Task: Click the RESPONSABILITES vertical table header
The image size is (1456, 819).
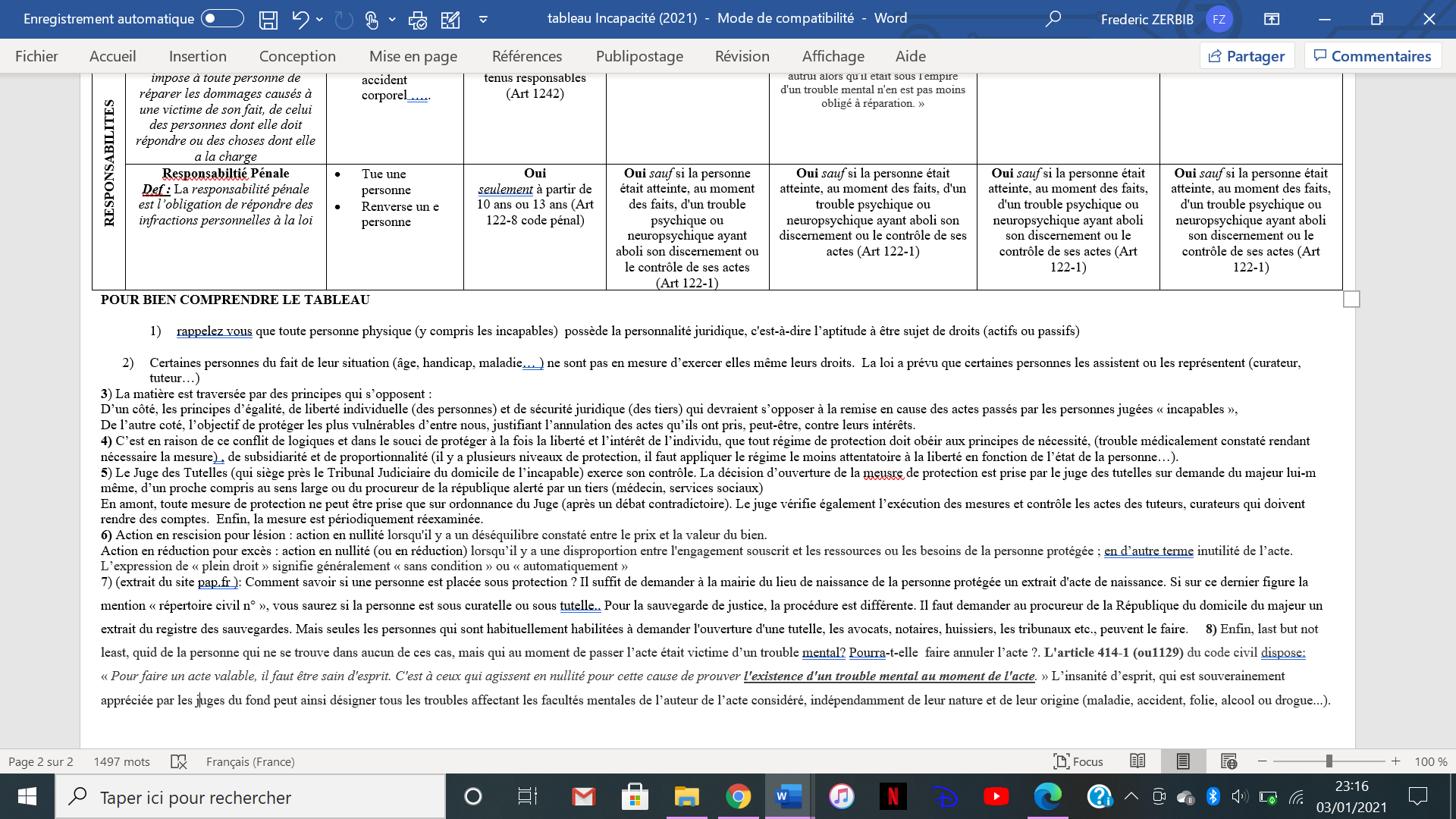Action: point(109,163)
